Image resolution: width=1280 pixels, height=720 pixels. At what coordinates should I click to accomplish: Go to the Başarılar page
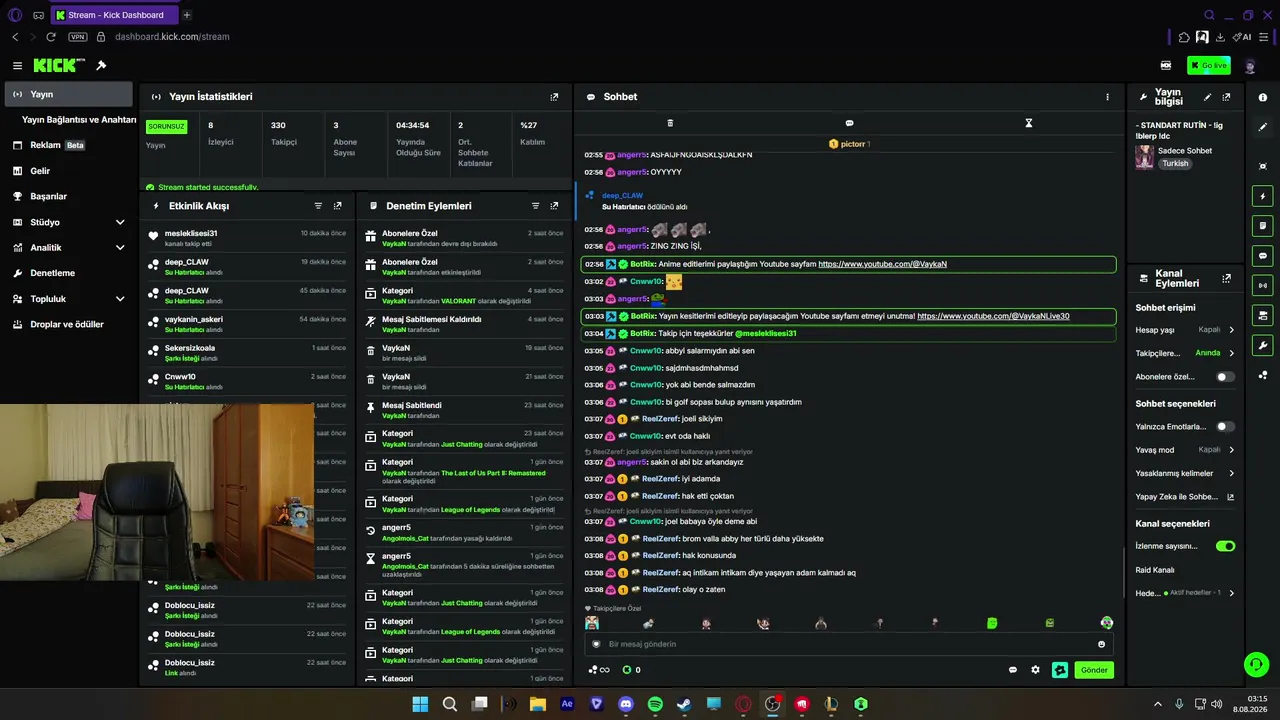(69, 196)
